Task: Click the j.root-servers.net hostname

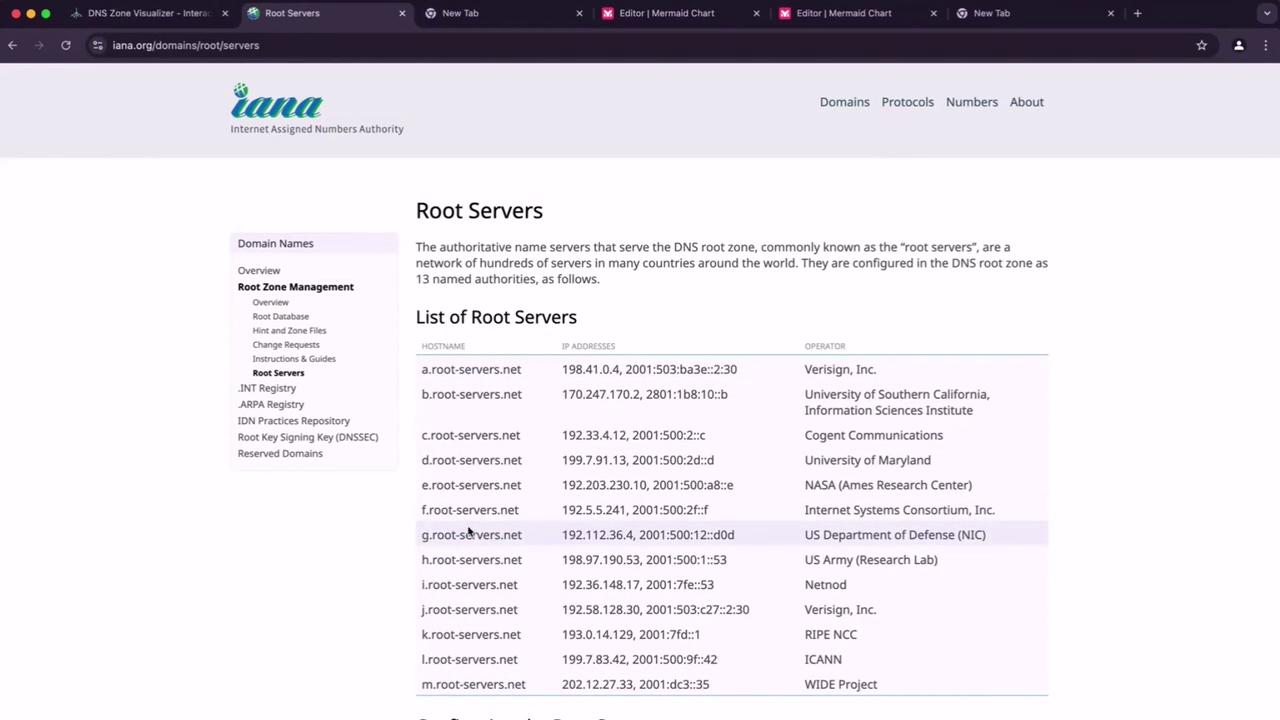Action: [x=470, y=610]
